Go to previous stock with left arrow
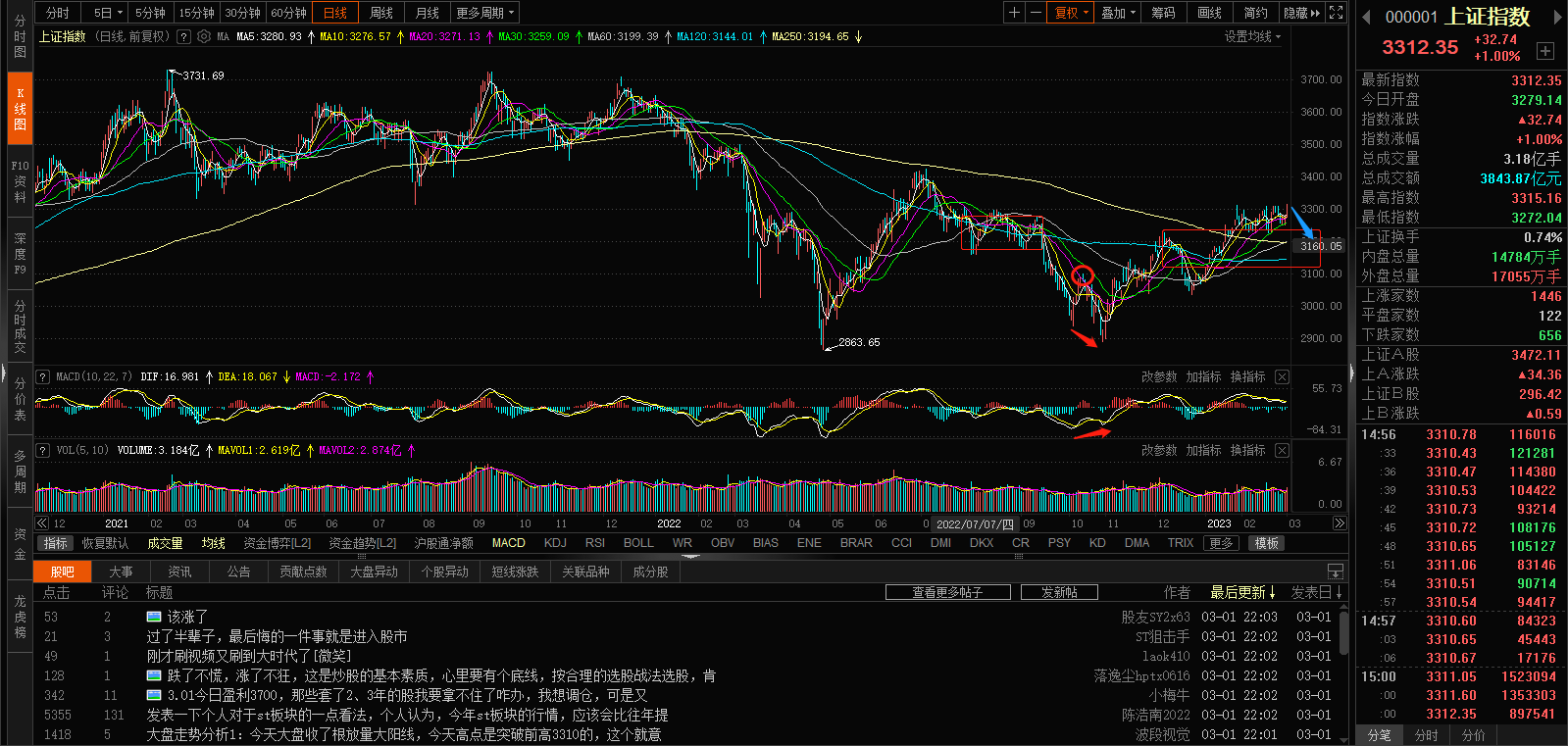Viewport: 1568px width, 746px height. pos(1366,17)
